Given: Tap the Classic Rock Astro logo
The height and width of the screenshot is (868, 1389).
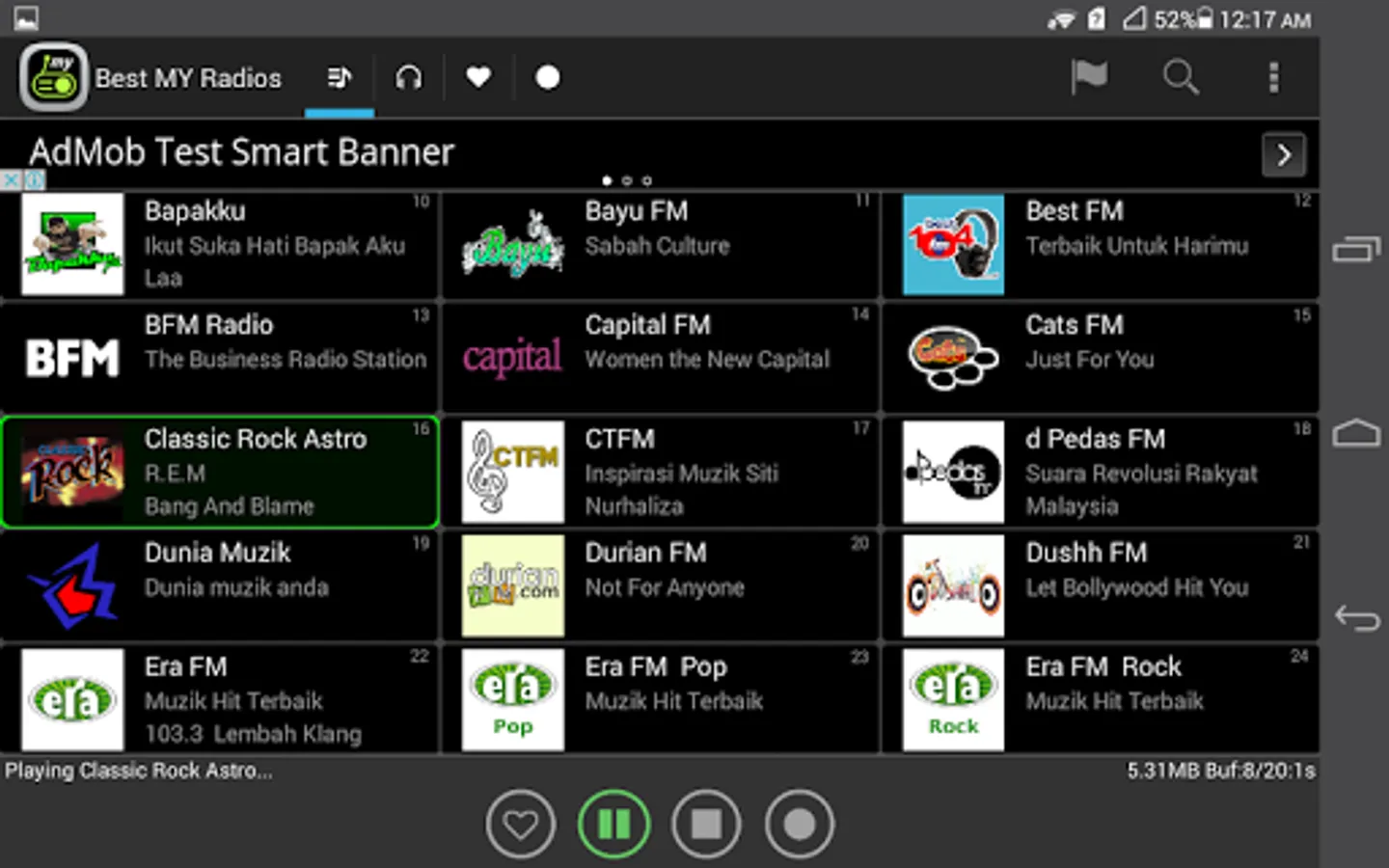Looking at the screenshot, I should (73, 472).
